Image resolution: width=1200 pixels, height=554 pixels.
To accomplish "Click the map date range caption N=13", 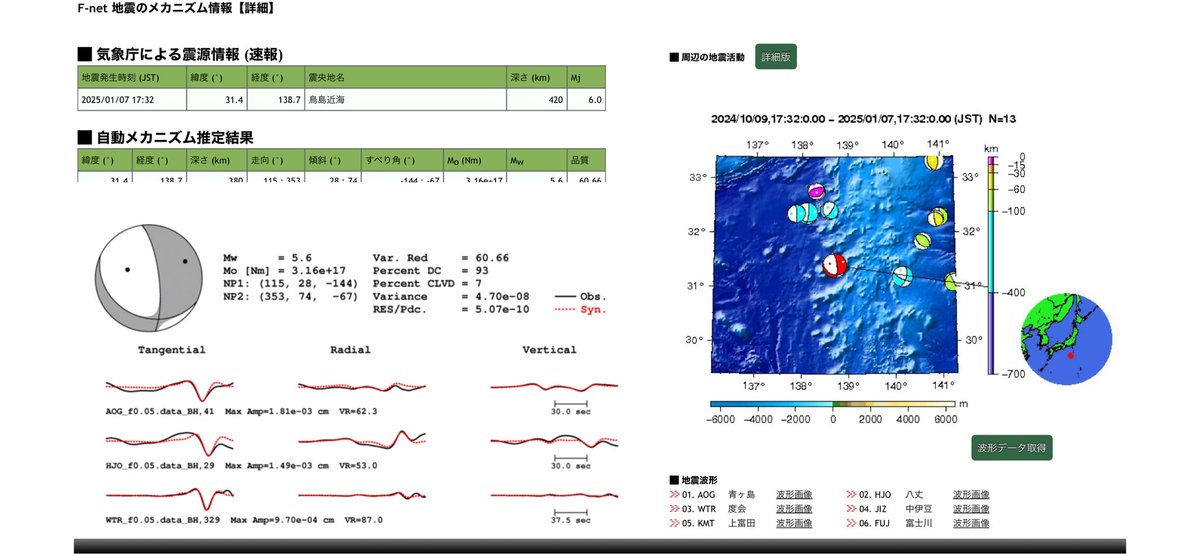I will coord(863,119).
